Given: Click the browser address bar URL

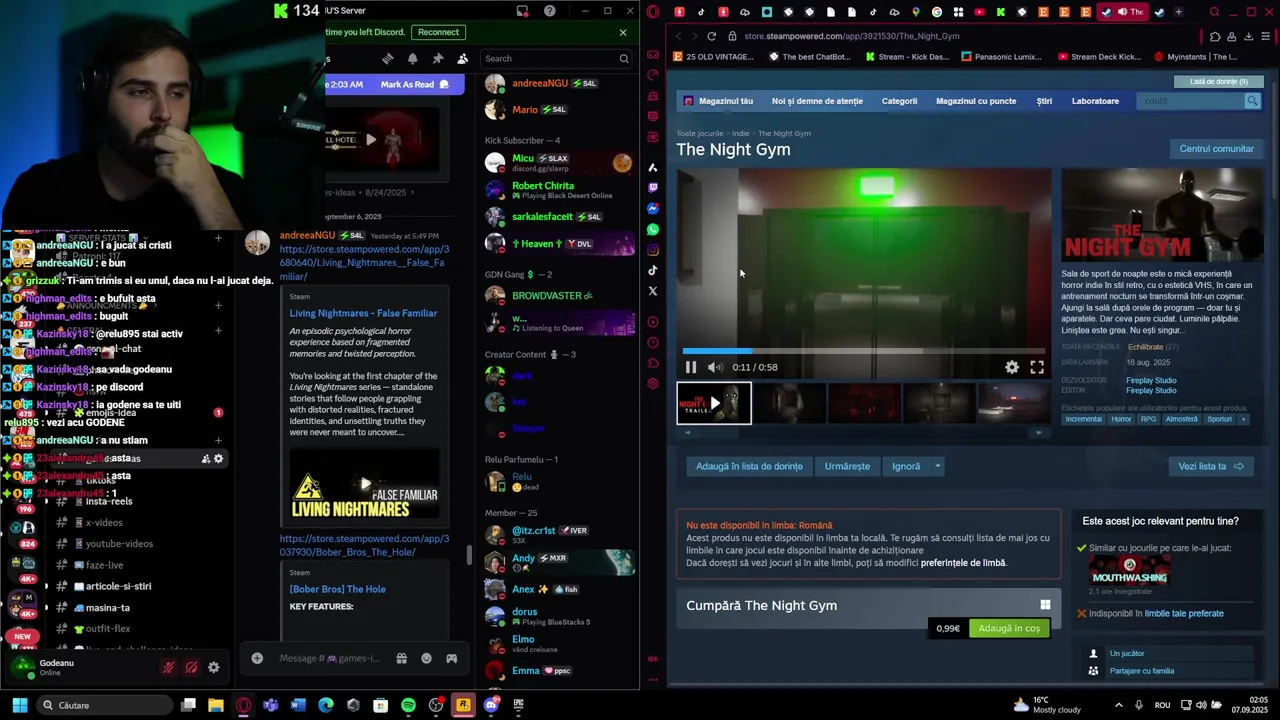Looking at the screenshot, I should (852, 36).
